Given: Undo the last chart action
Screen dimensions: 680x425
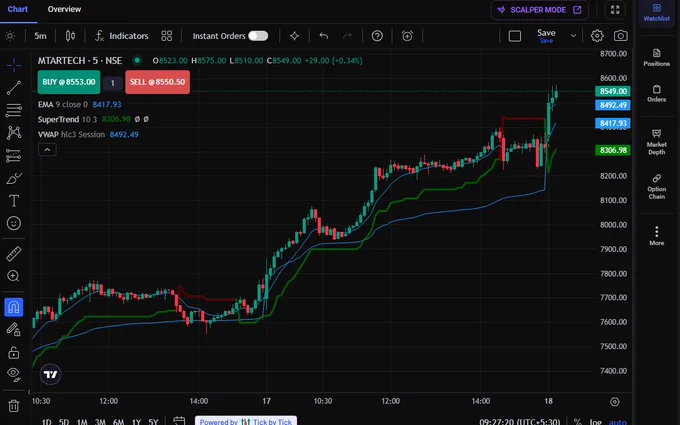Looking at the screenshot, I should coord(324,36).
